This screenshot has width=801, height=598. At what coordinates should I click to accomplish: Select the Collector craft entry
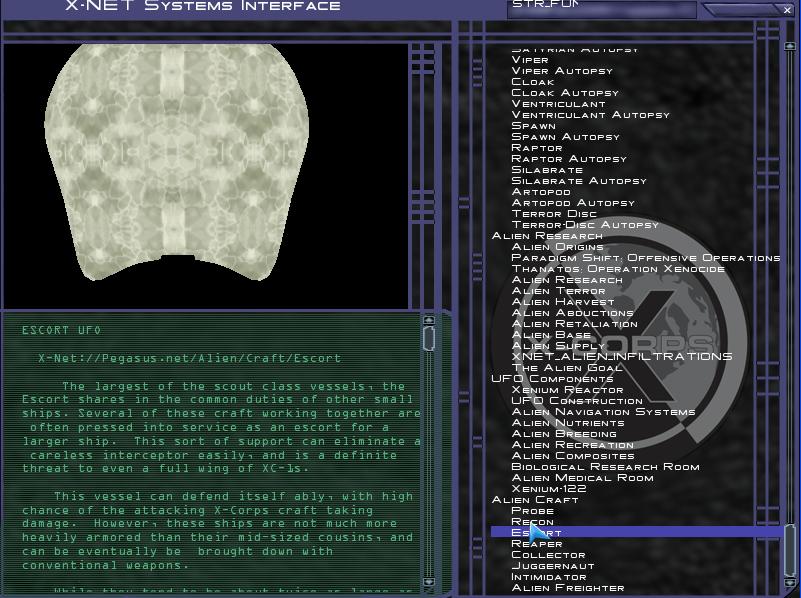(x=548, y=555)
